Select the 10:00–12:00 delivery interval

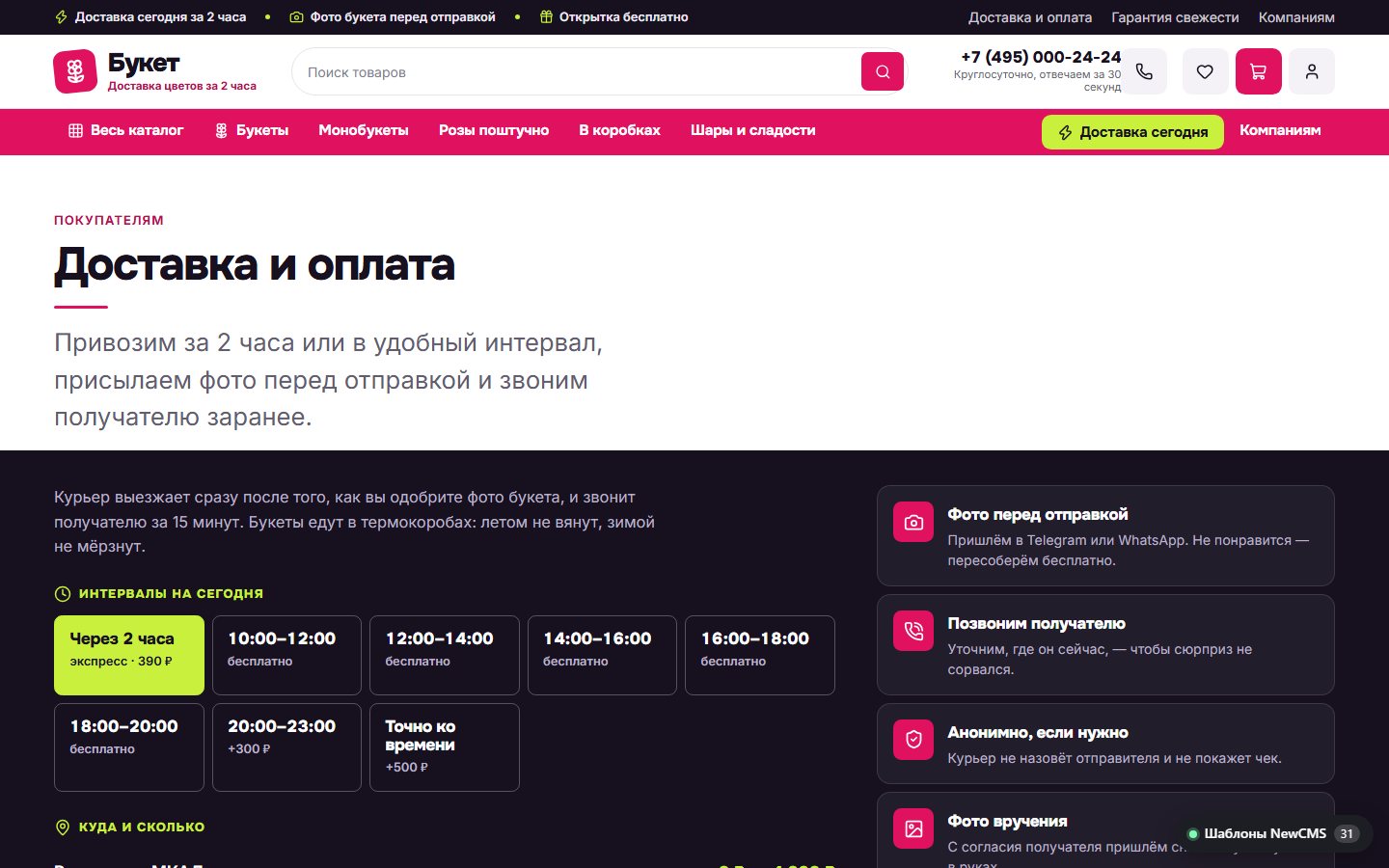286,655
